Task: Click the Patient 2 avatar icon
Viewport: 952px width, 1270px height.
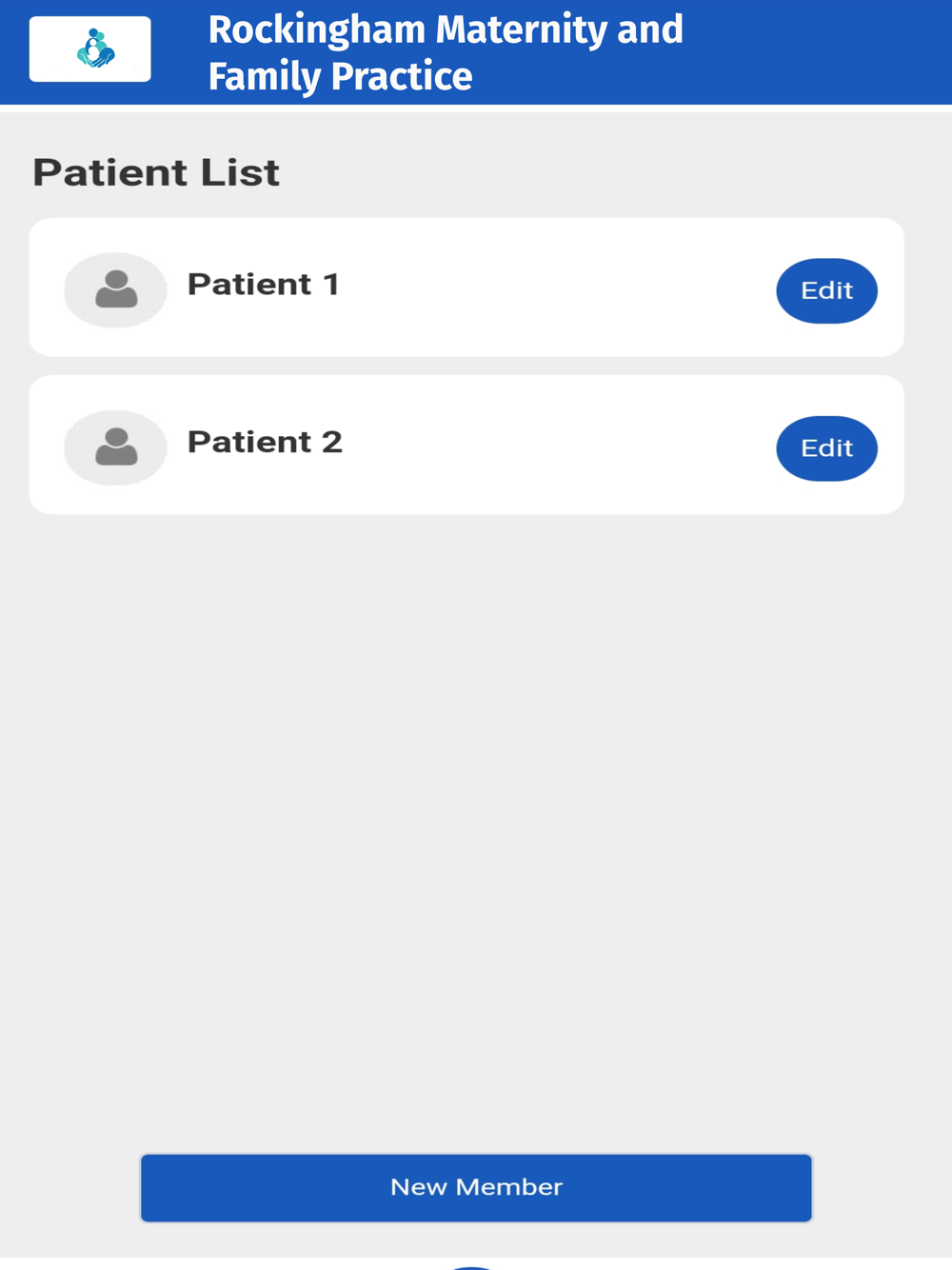Action: point(115,447)
